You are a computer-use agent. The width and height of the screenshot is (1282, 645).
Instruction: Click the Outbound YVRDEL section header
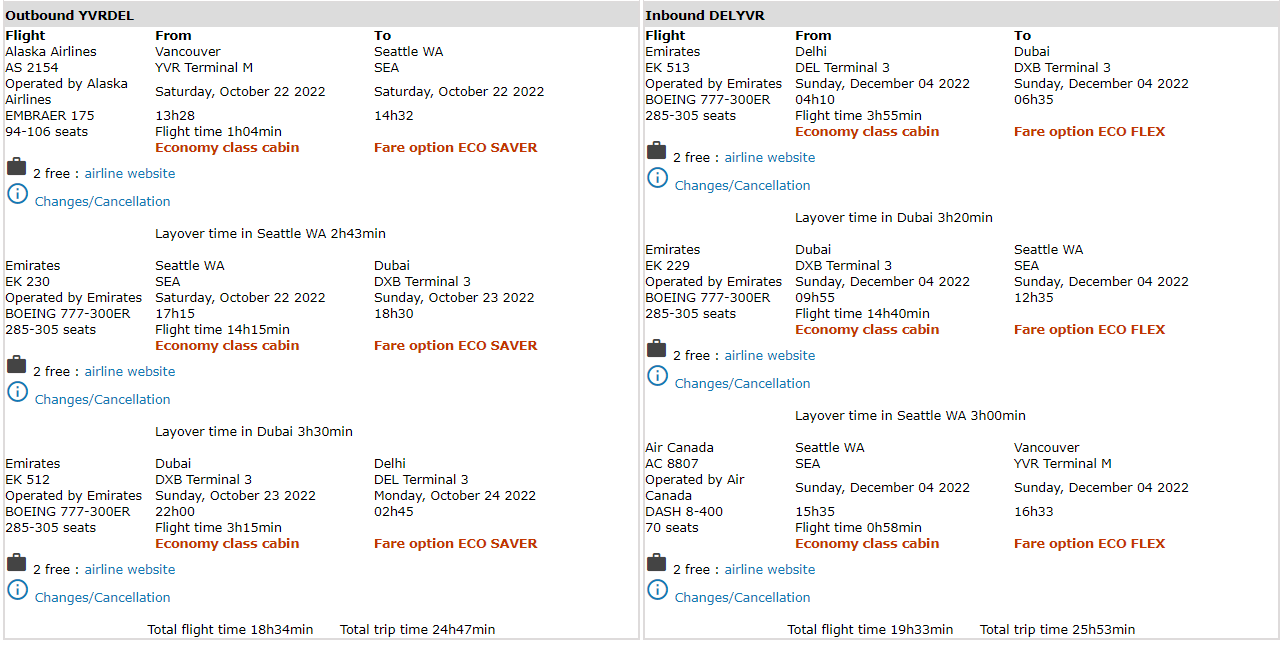pos(70,15)
